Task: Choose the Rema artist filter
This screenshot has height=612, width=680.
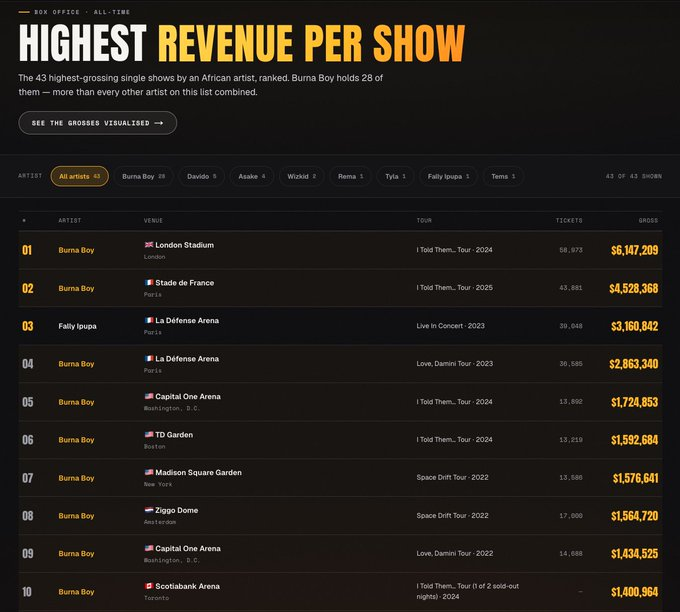Action: point(350,176)
